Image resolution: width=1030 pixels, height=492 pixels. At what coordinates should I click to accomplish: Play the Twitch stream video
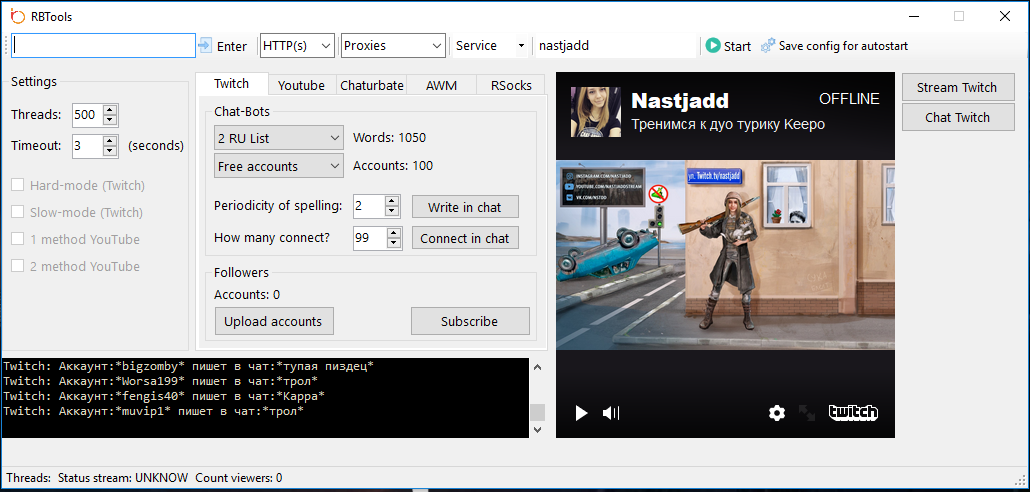(581, 412)
